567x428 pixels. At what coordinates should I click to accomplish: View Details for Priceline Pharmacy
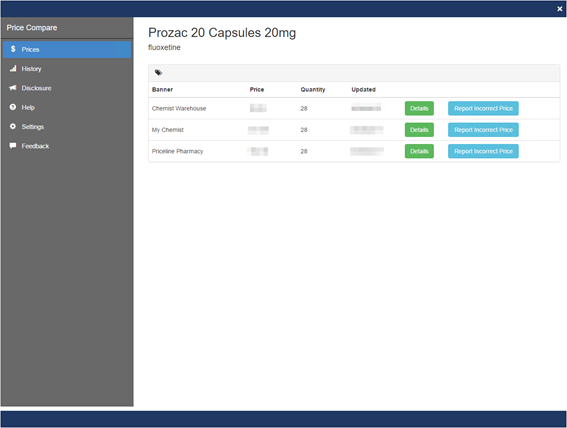pos(419,151)
